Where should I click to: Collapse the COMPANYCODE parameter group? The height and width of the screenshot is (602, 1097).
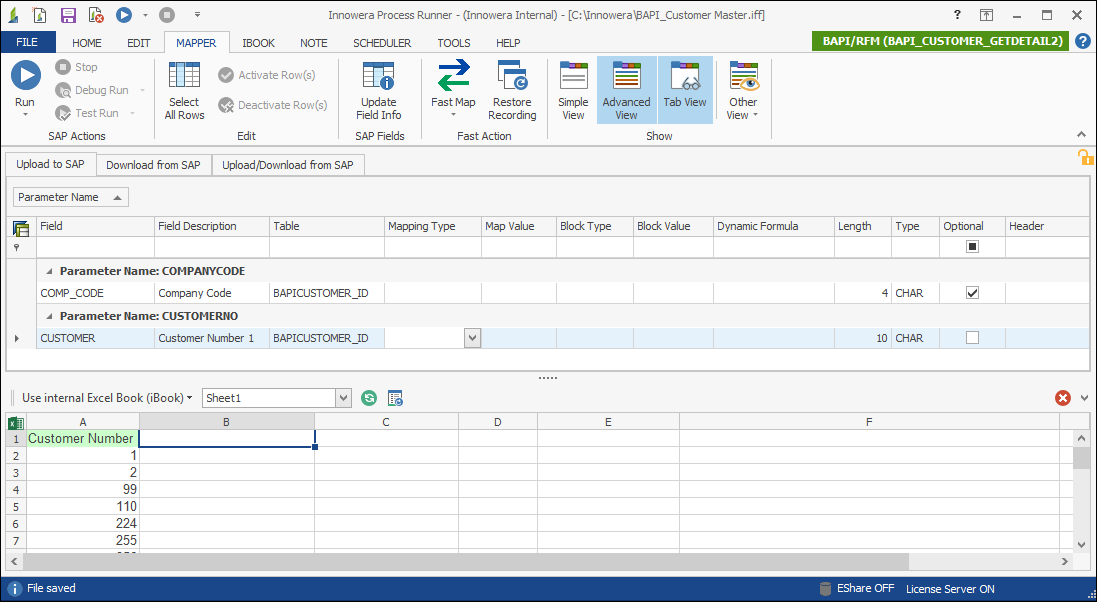click(x=49, y=270)
